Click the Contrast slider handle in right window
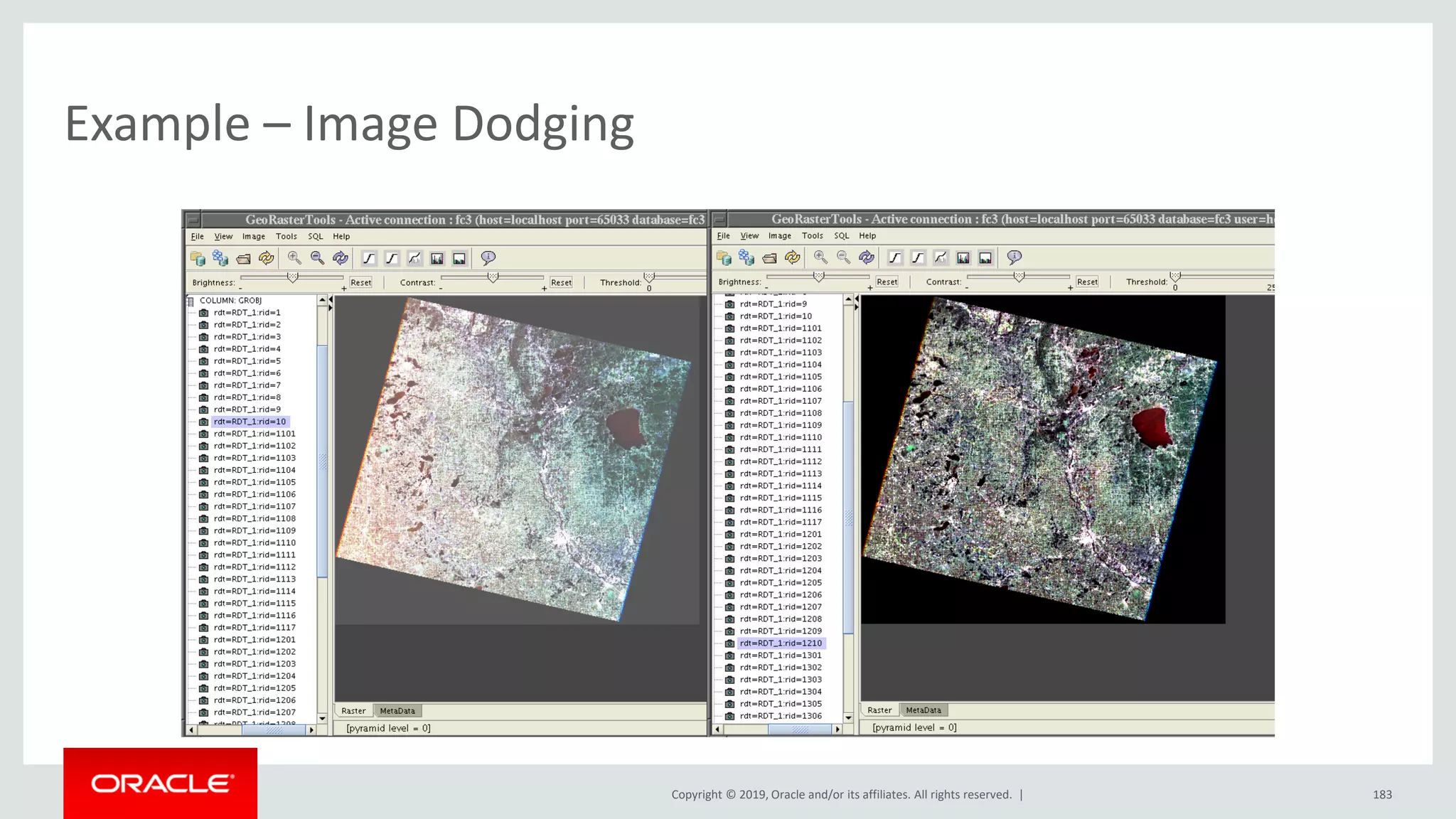Viewport: 1456px width, 819px height. (1019, 276)
